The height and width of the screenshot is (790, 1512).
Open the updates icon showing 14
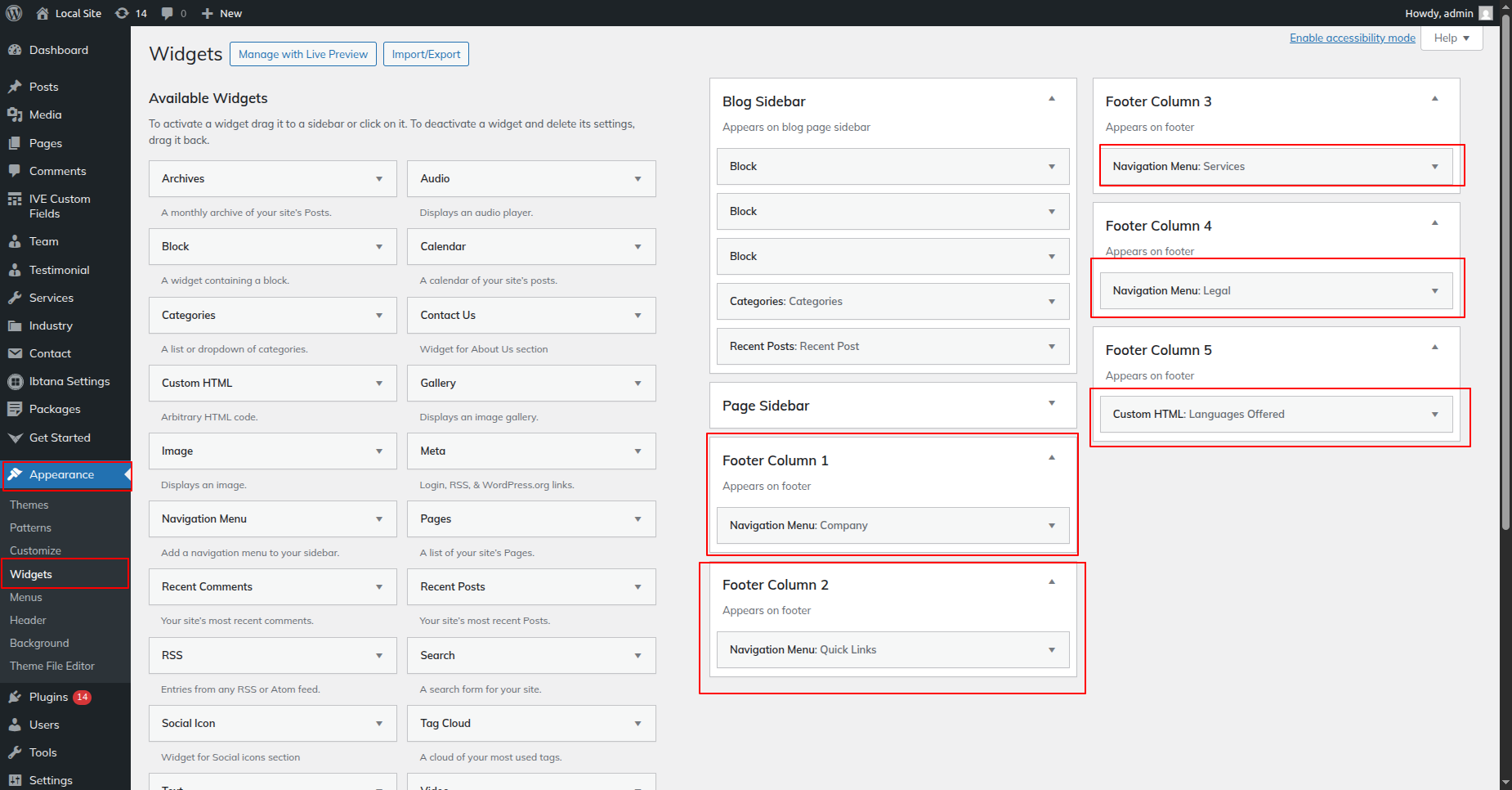click(123, 13)
